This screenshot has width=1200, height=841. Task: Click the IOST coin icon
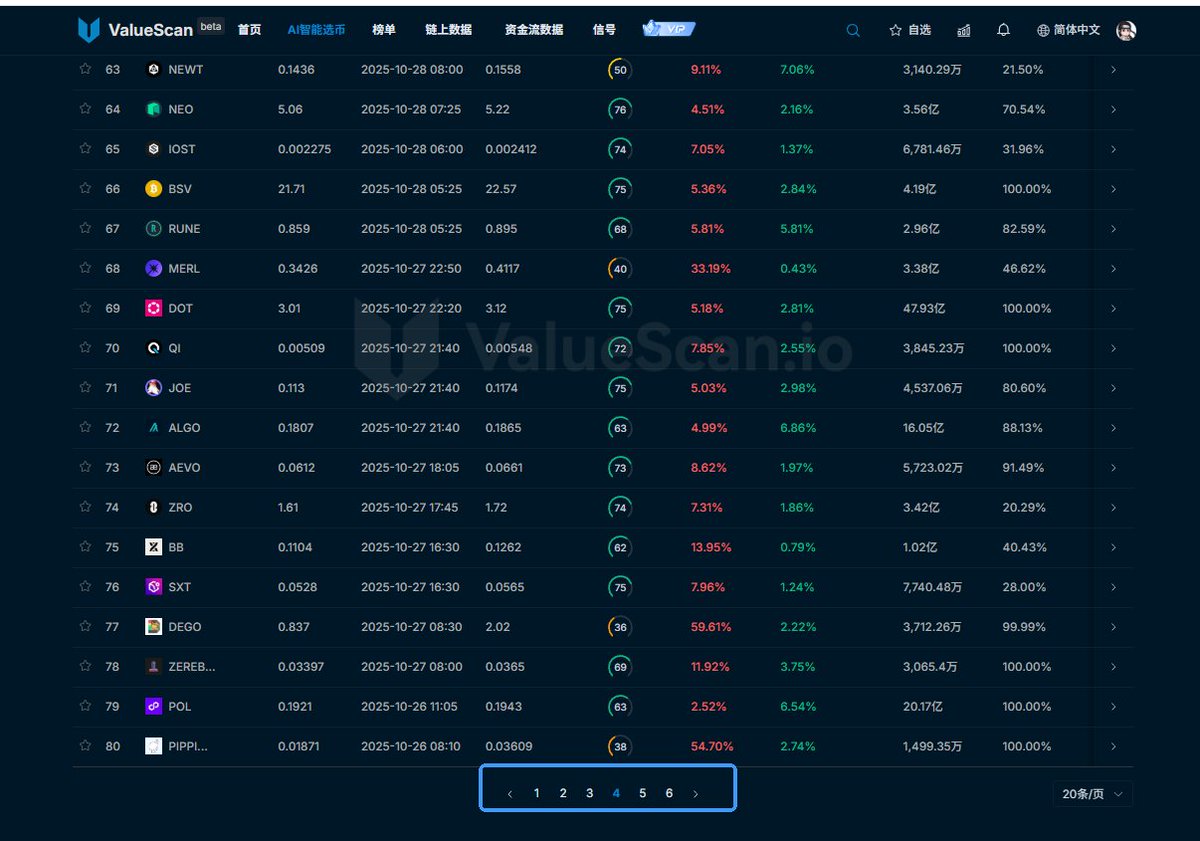click(x=153, y=149)
